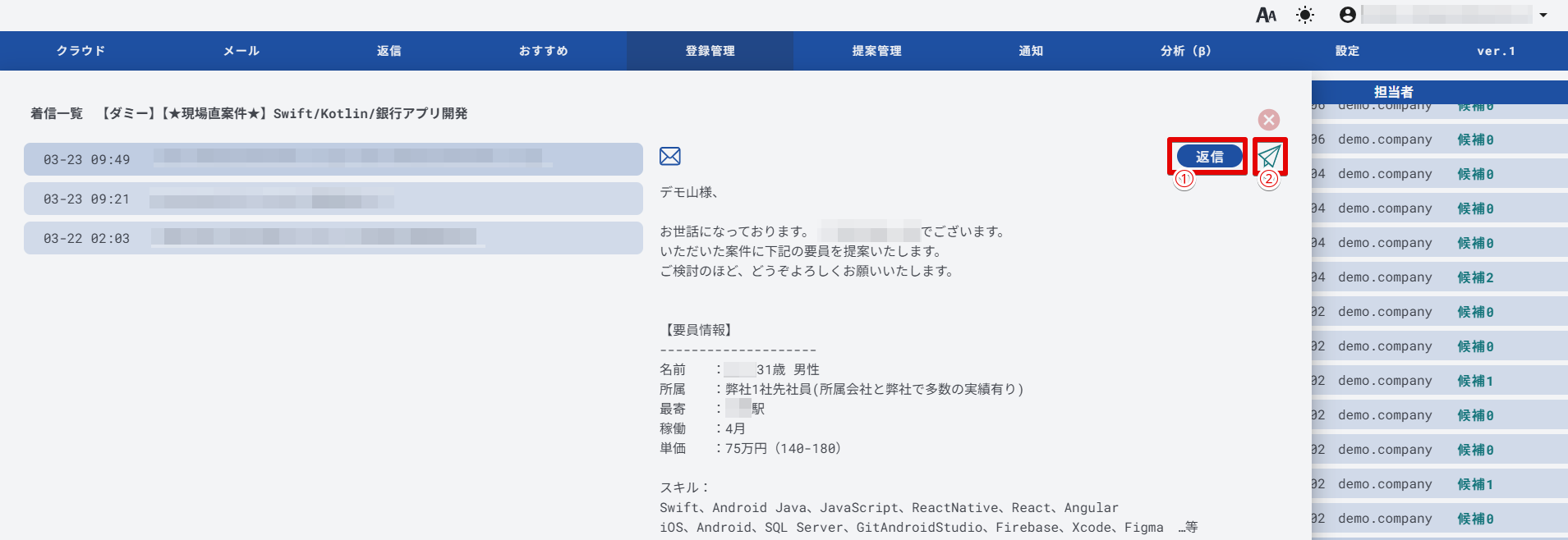Expand the account dropdown arrow
This screenshot has width=1568, height=540.
1543,15
